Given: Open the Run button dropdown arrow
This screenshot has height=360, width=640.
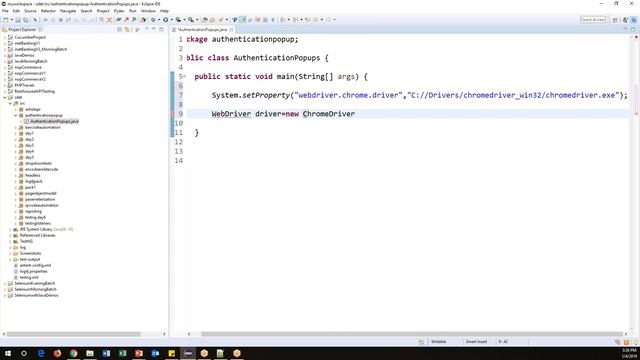Looking at the screenshot, I should point(171,20).
